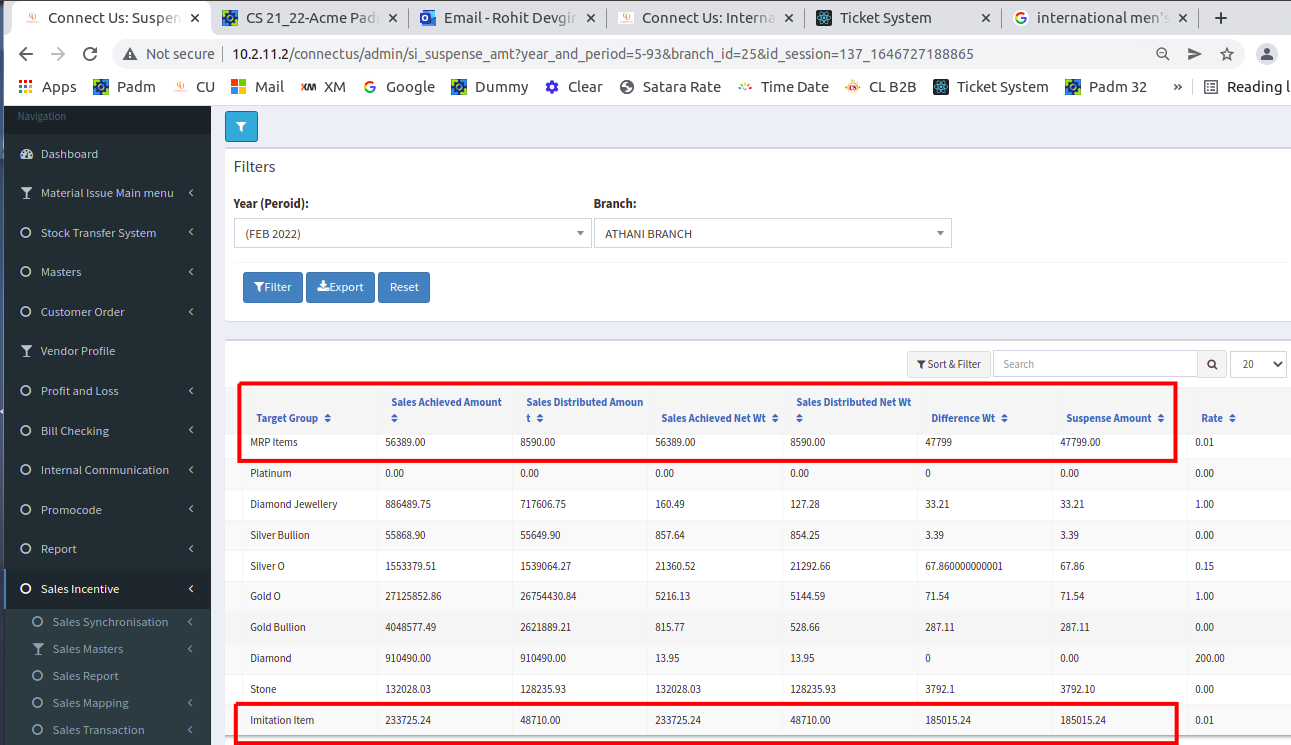The image size is (1291, 745).
Task: Open Sales Synchronisation submenu
Action: (110, 622)
